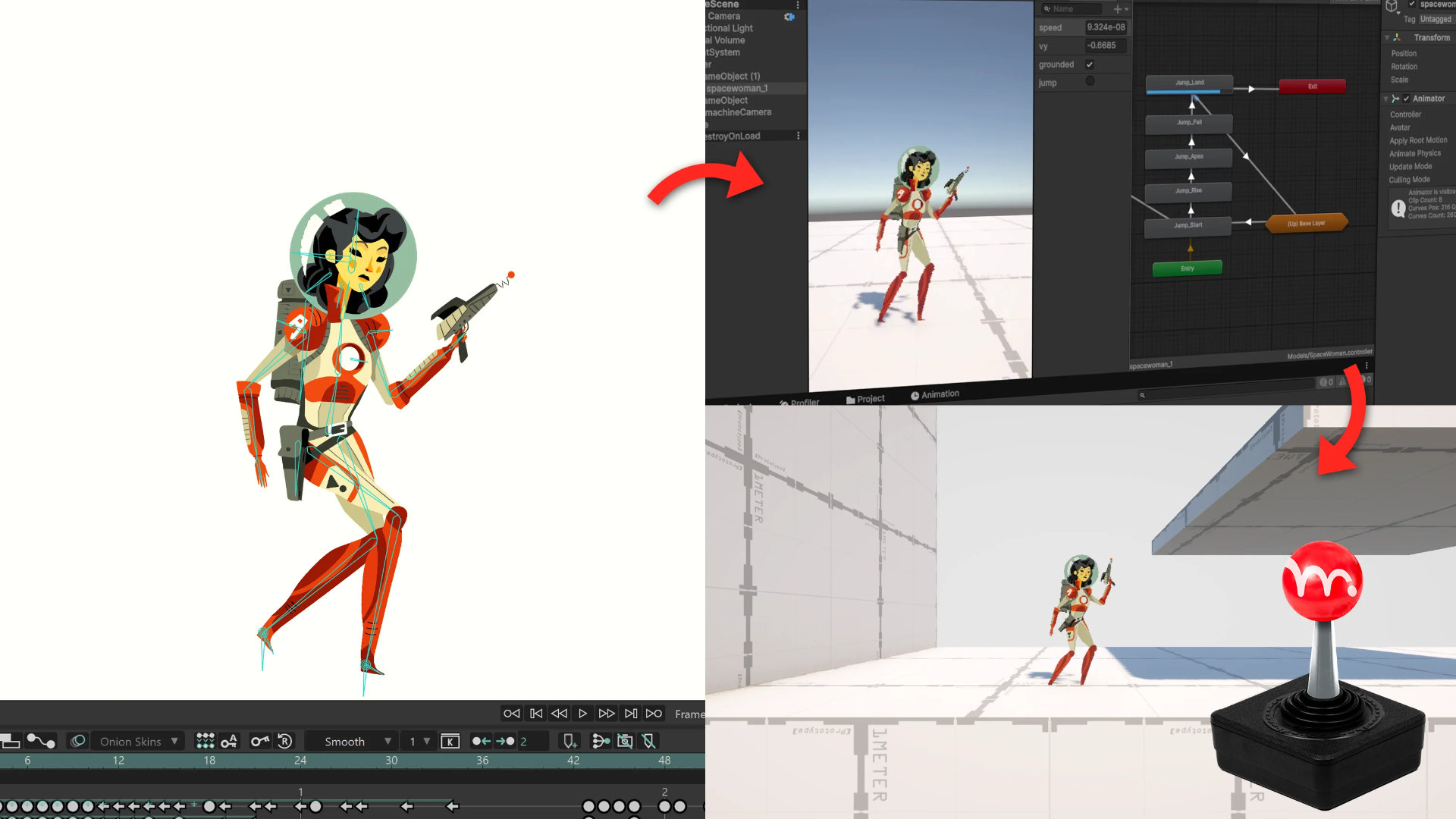Click the jump to start playback button
This screenshot has width=1456, height=819.
click(536, 714)
